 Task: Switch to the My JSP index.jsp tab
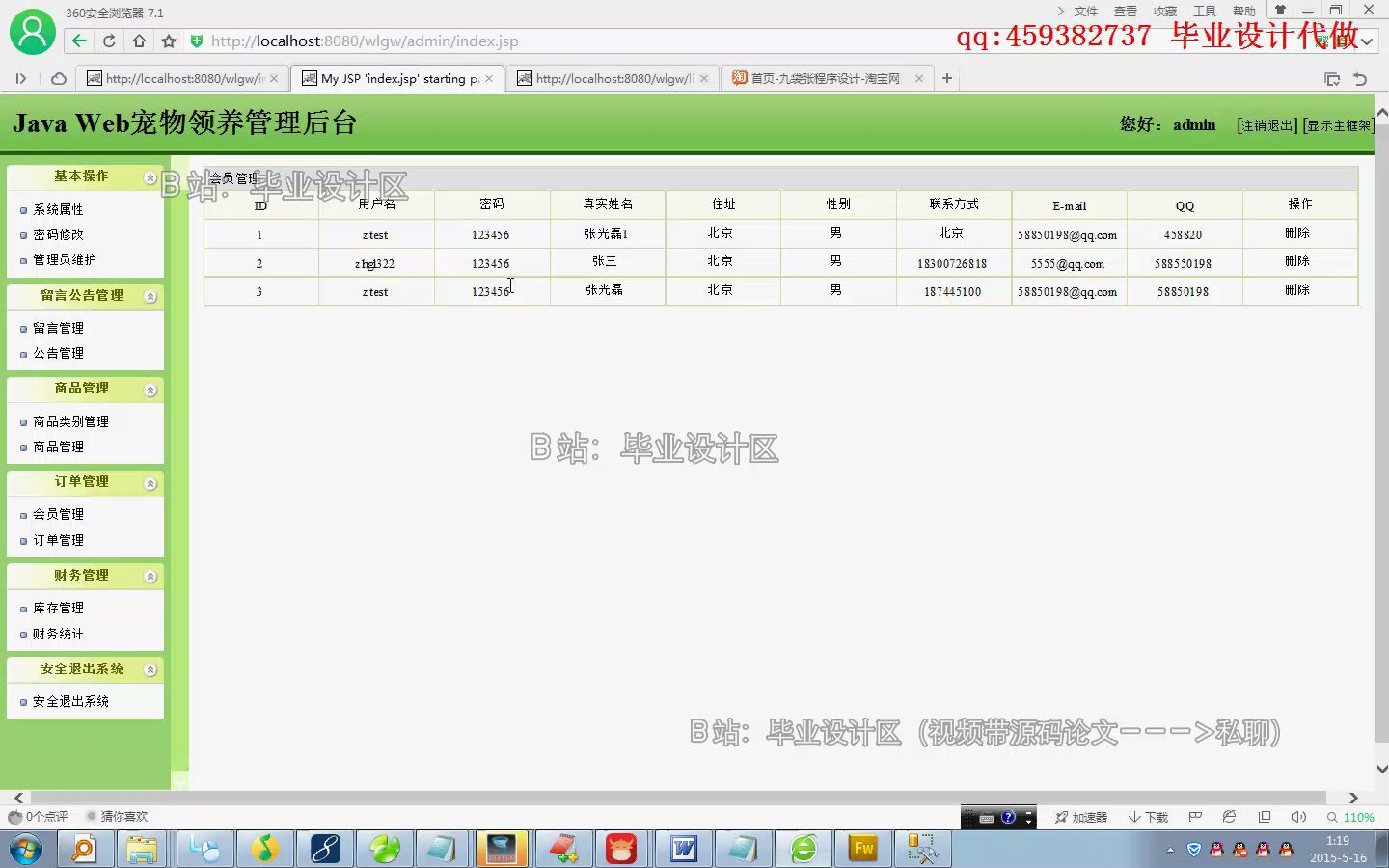(397, 78)
